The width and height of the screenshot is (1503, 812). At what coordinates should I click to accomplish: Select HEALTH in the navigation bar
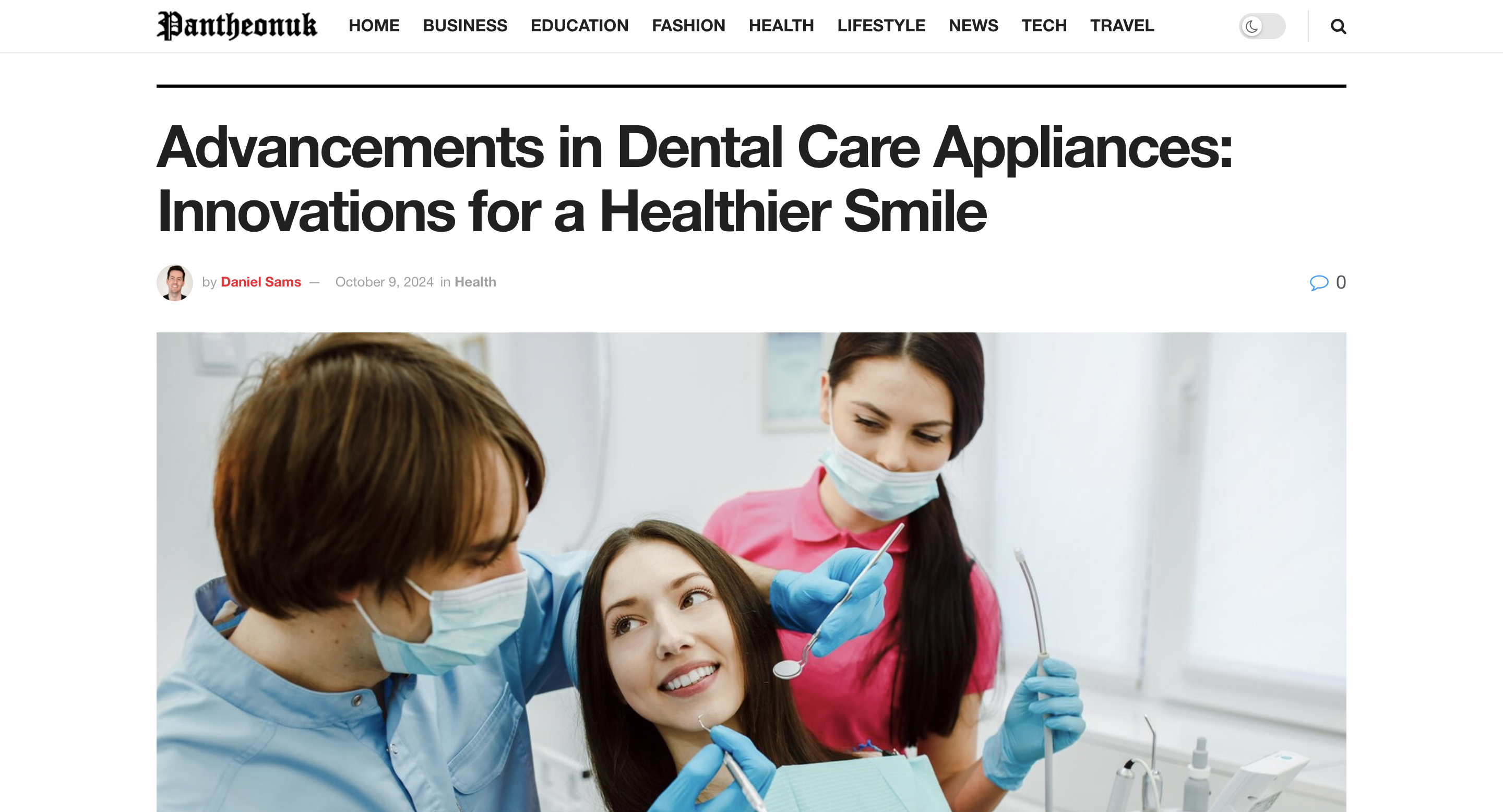tap(781, 26)
